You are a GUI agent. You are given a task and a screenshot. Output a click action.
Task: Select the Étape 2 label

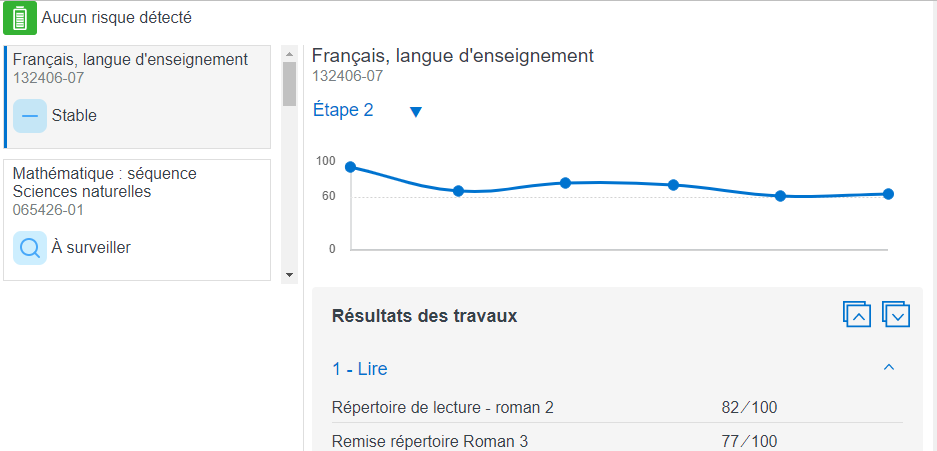coord(343,110)
